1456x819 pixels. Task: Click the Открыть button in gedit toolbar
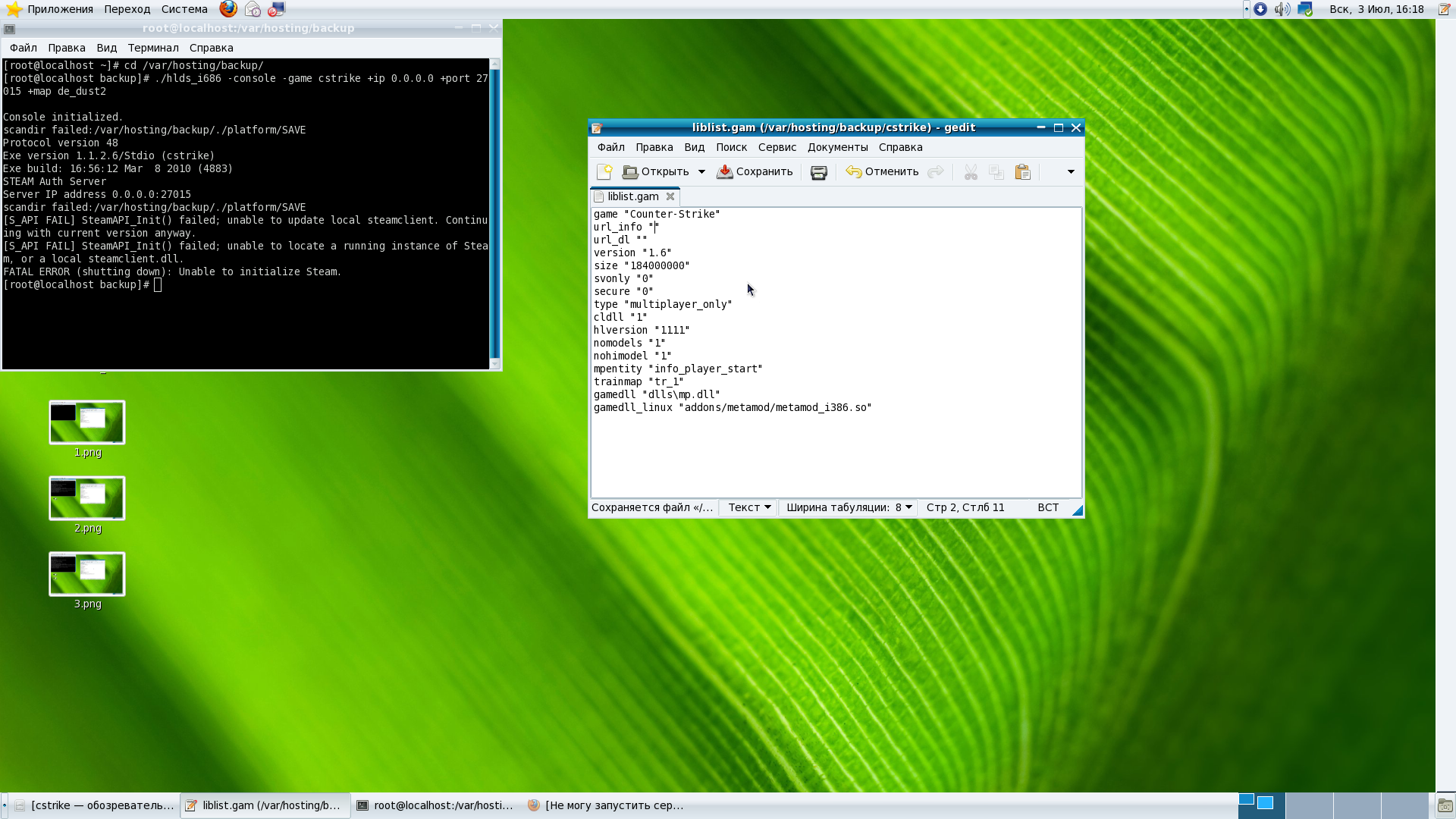(x=656, y=172)
